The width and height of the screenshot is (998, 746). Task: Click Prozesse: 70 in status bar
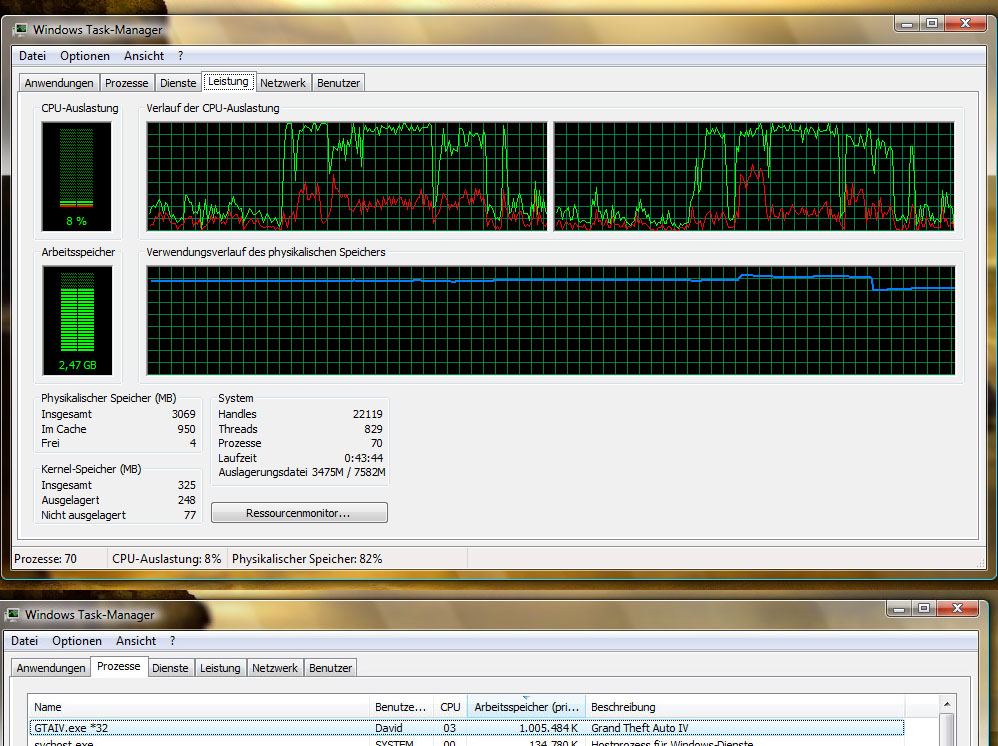pyautogui.click(x=45, y=559)
